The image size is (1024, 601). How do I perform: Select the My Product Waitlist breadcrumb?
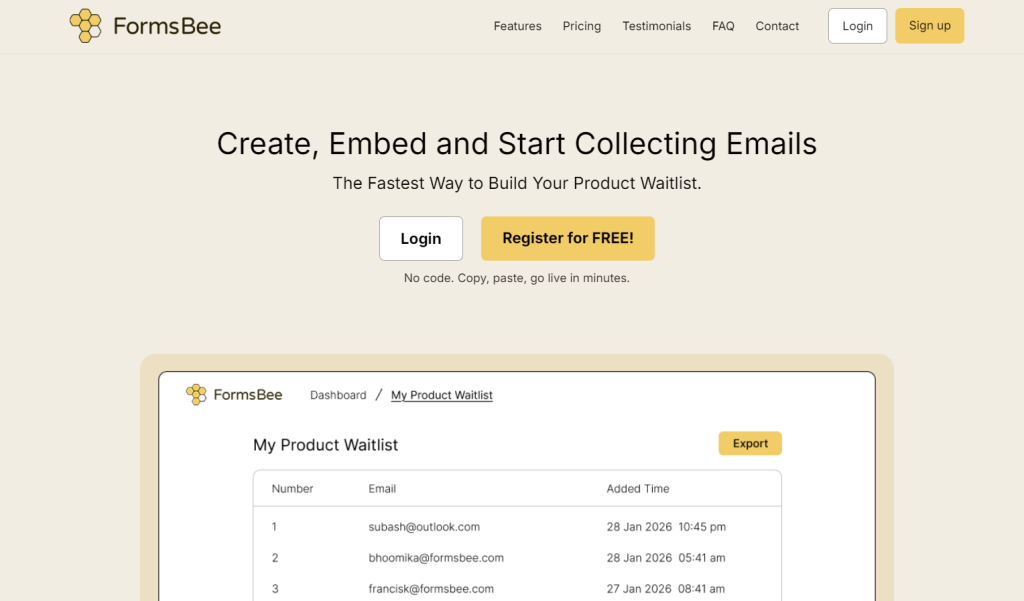441,395
